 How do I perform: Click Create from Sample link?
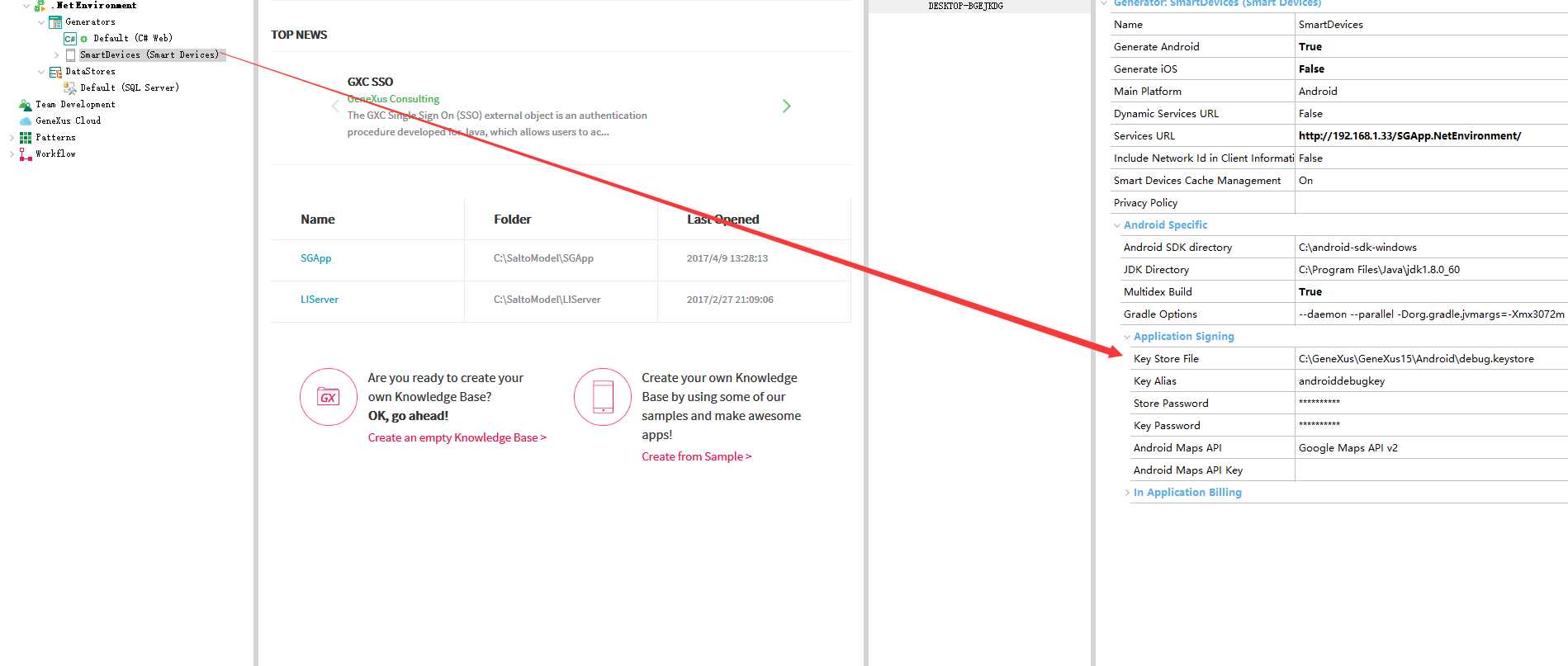coord(696,457)
